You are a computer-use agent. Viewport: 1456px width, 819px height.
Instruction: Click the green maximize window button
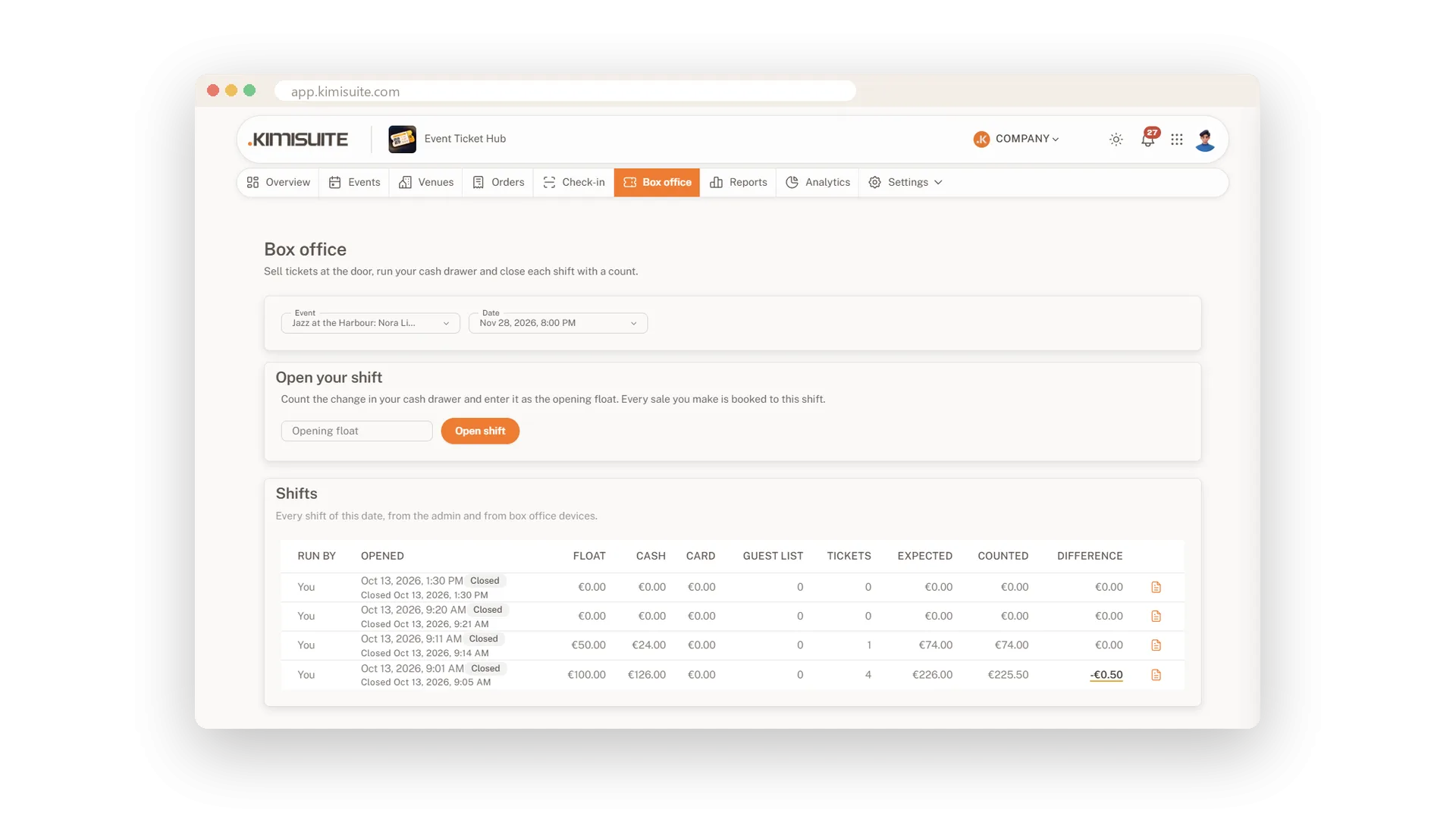[249, 90]
